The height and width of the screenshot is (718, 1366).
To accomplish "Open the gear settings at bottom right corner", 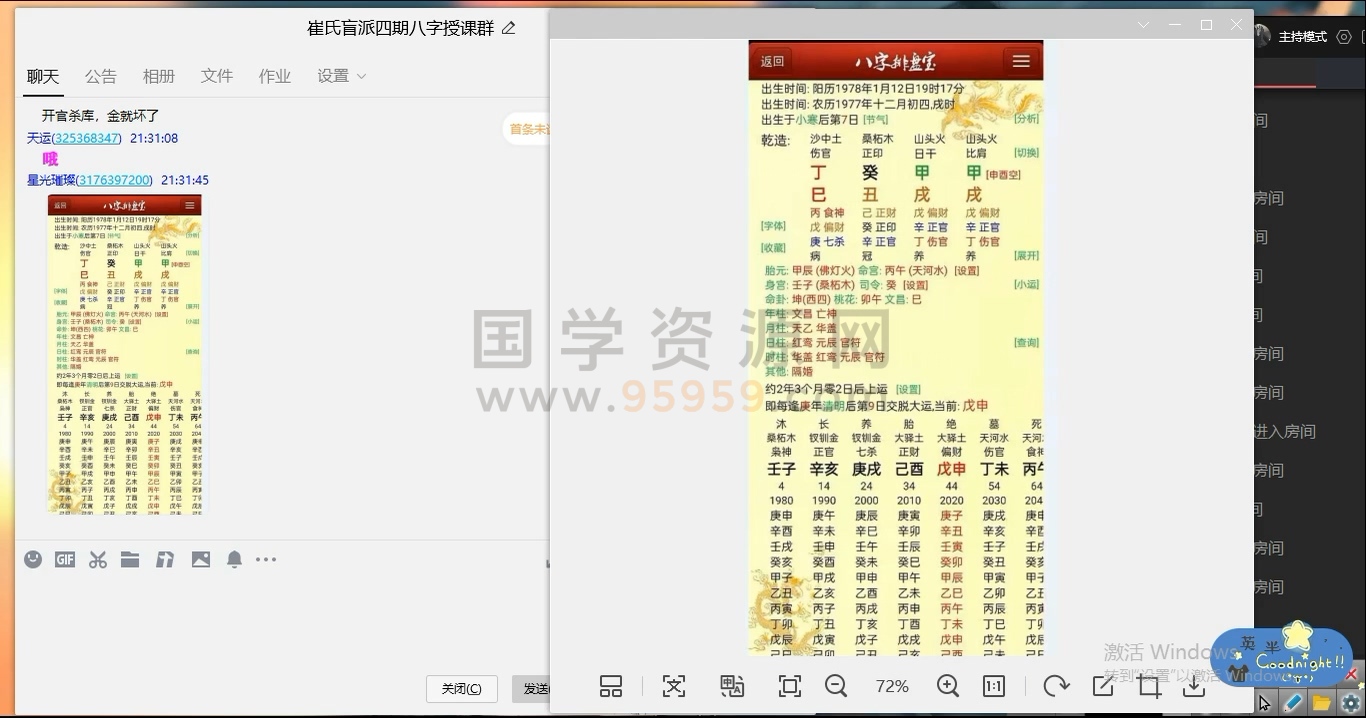I will pyautogui.click(x=1350, y=704).
